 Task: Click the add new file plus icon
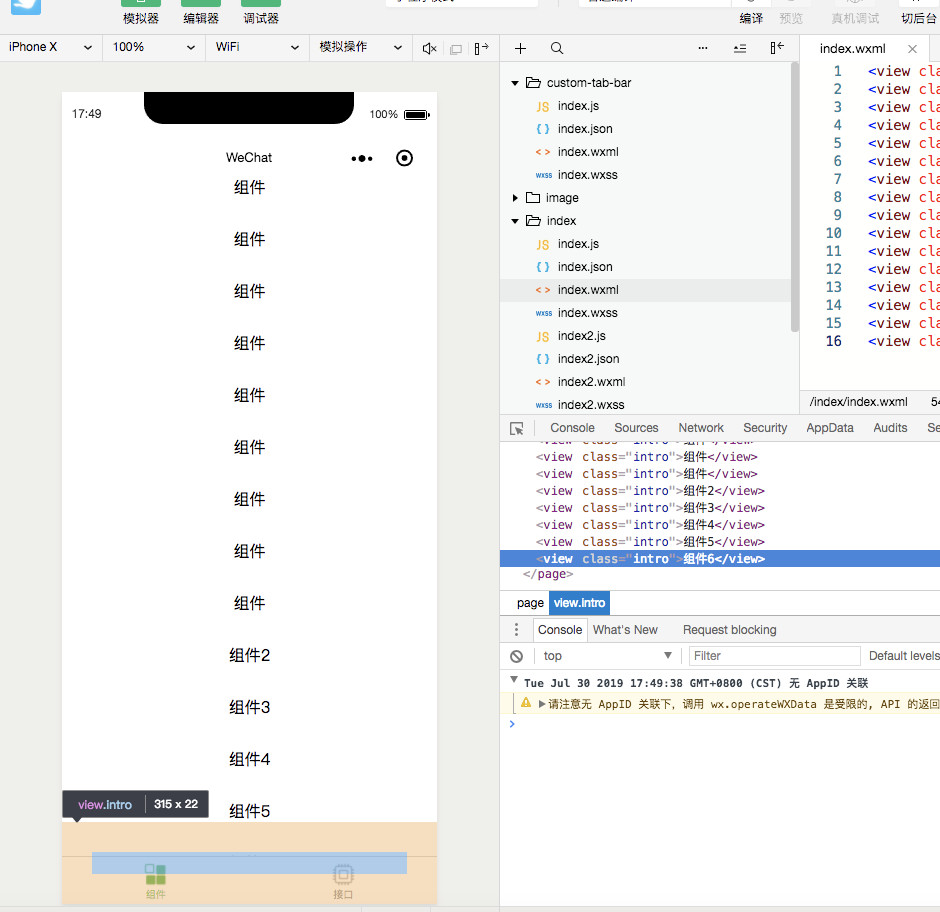[x=520, y=48]
